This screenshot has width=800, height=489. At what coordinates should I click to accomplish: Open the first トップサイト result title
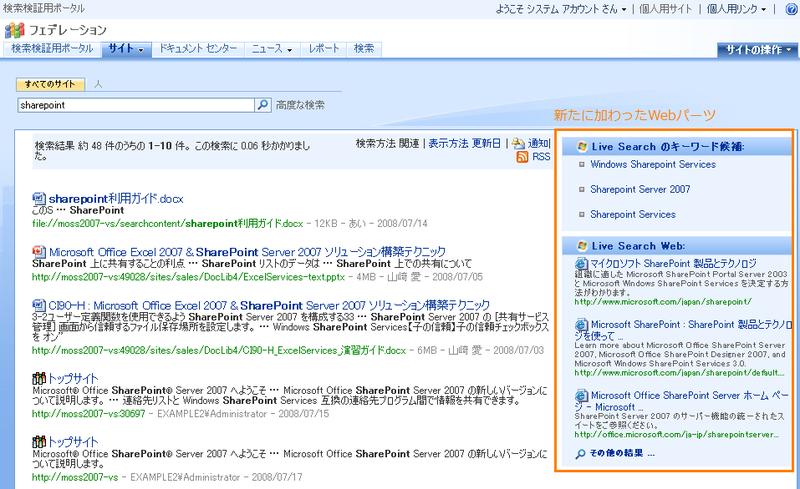[73, 379]
